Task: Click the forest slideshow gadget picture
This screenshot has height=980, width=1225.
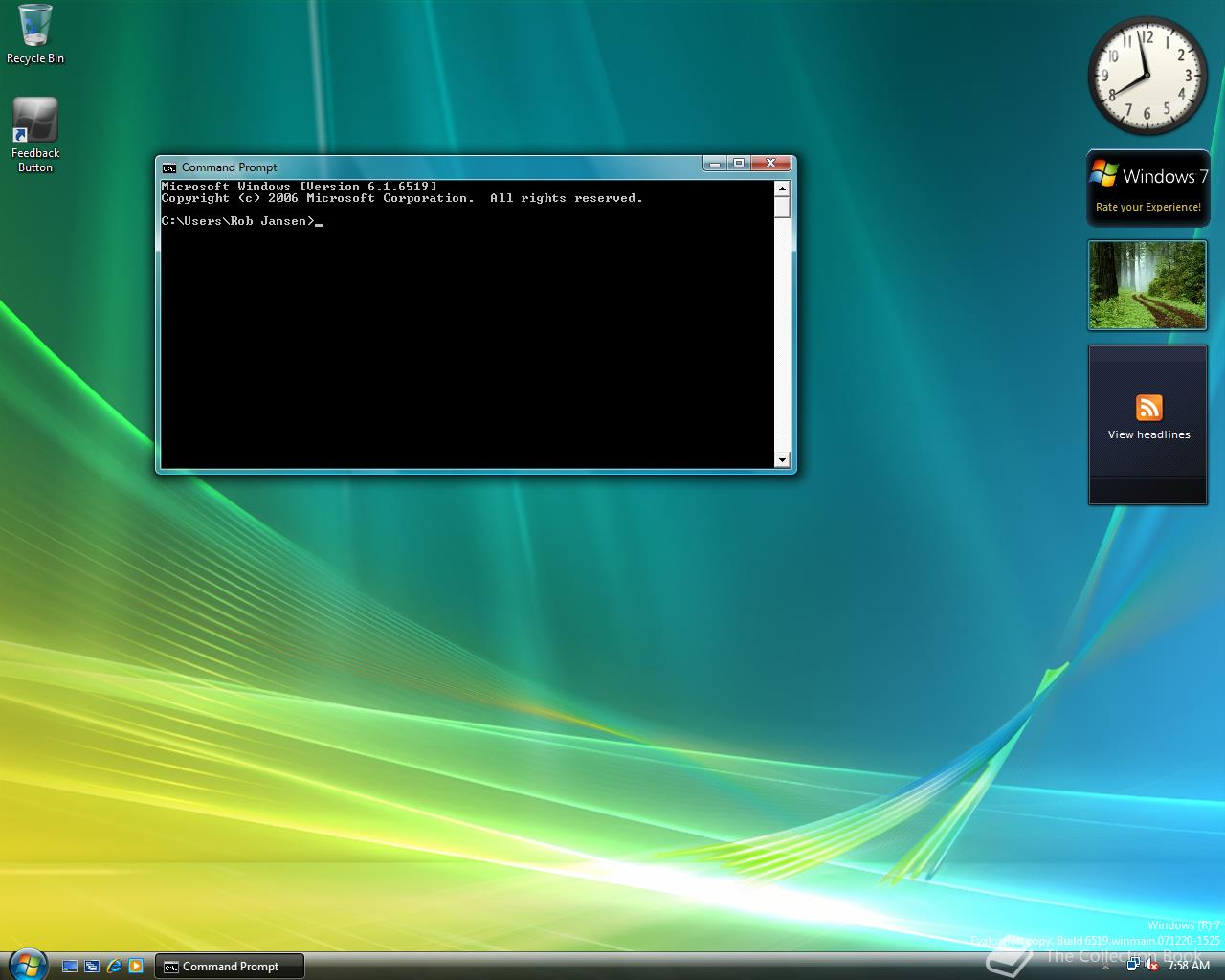Action: [1147, 284]
